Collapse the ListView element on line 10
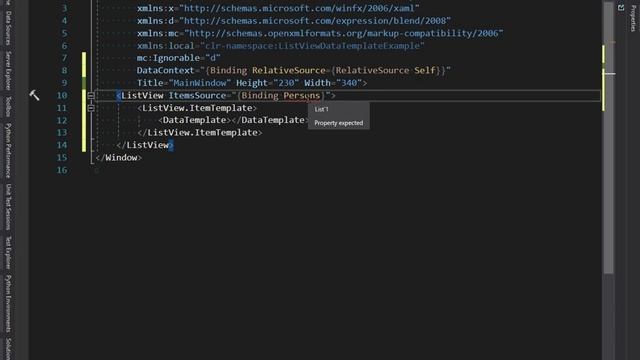 click(91, 96)
